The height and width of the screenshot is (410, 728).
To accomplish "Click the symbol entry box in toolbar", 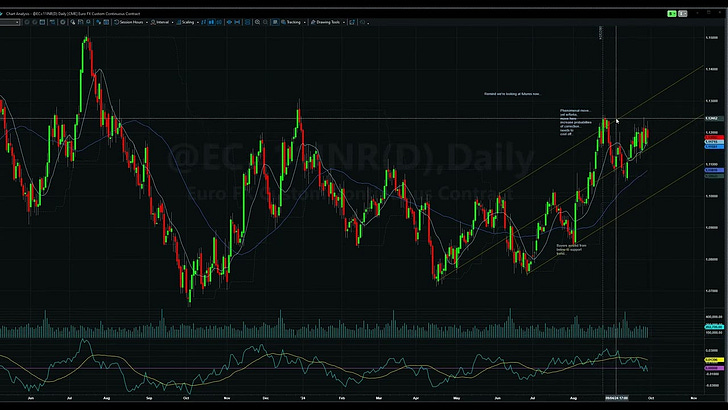I will pyautogui.click(x=10, y=22).
